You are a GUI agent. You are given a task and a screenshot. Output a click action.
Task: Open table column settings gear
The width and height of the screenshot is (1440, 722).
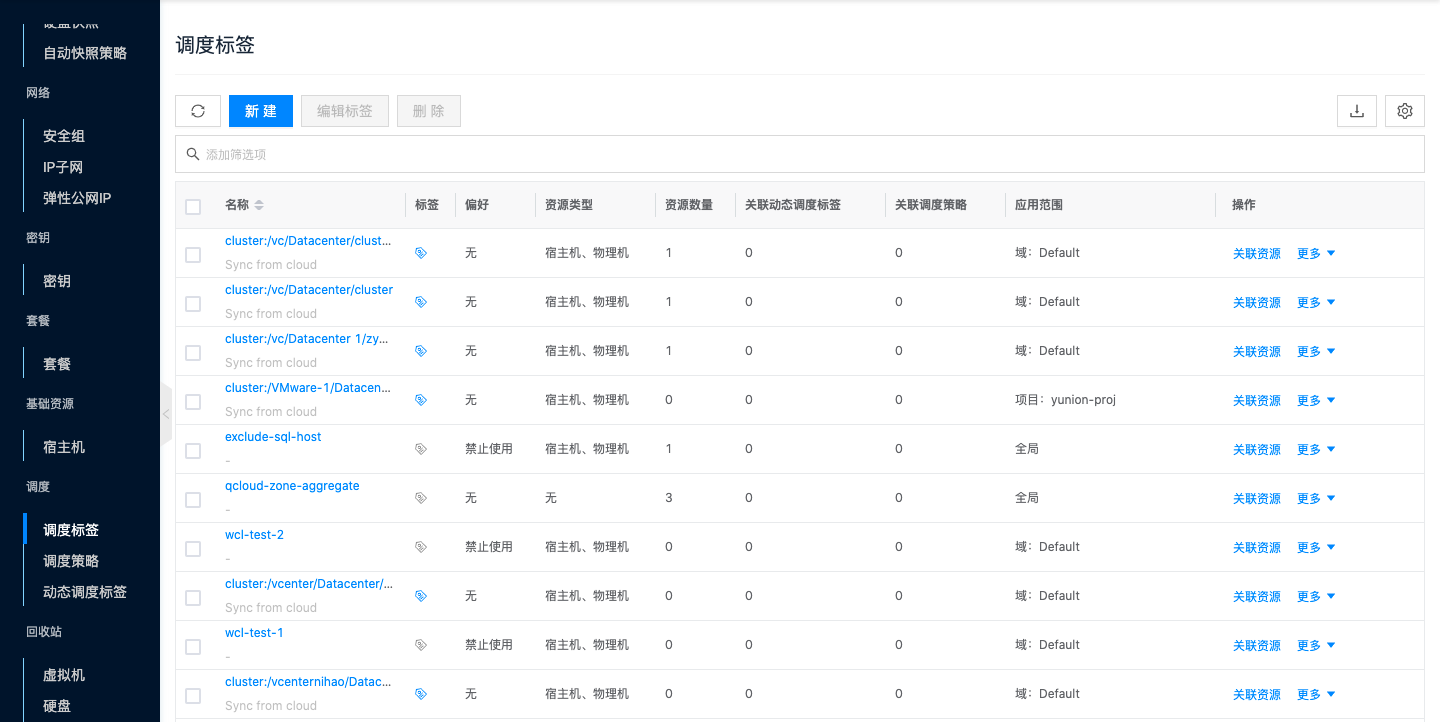[1405, 111]
